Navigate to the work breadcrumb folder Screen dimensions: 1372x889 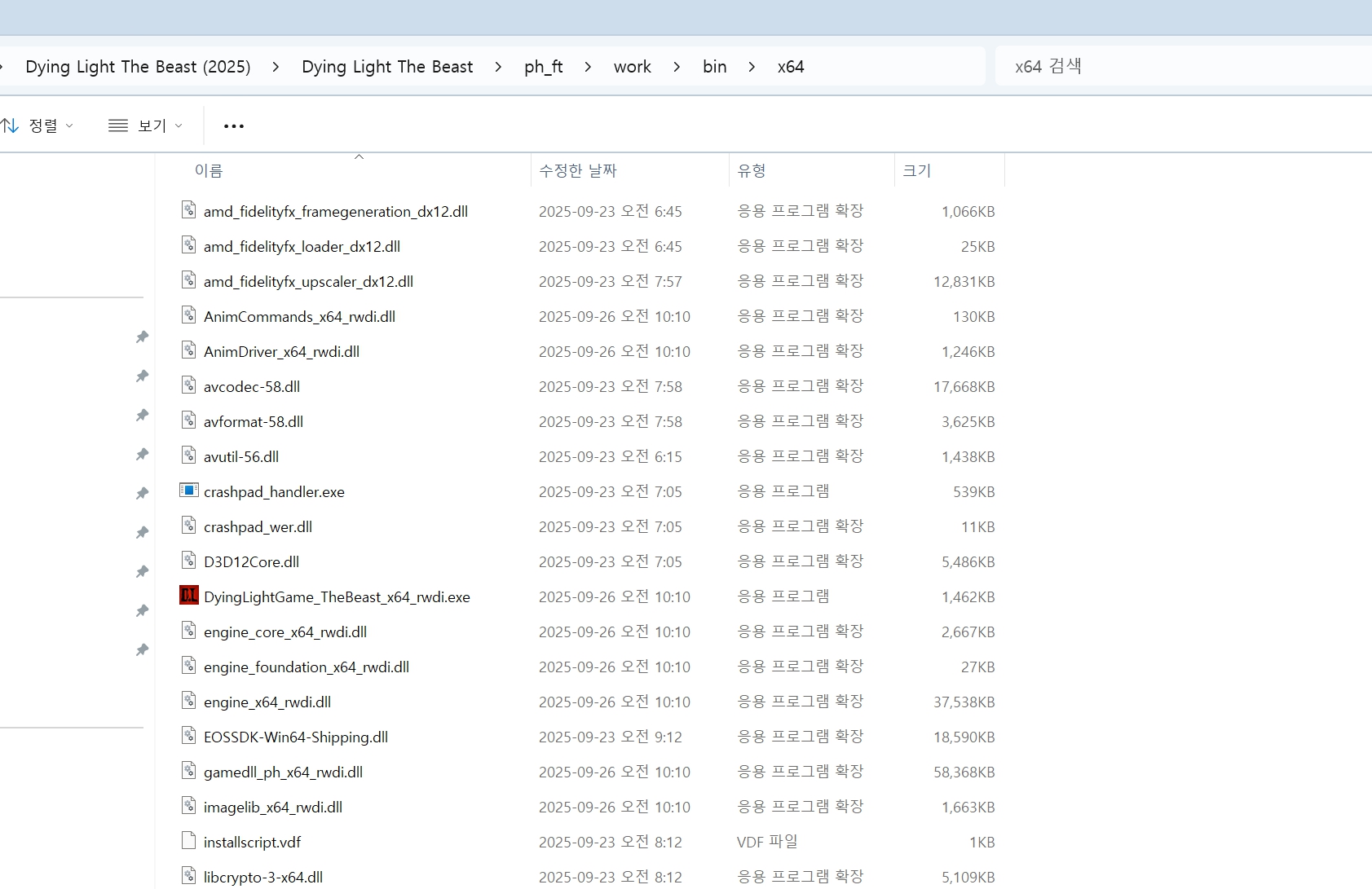(x=633, y=67)
